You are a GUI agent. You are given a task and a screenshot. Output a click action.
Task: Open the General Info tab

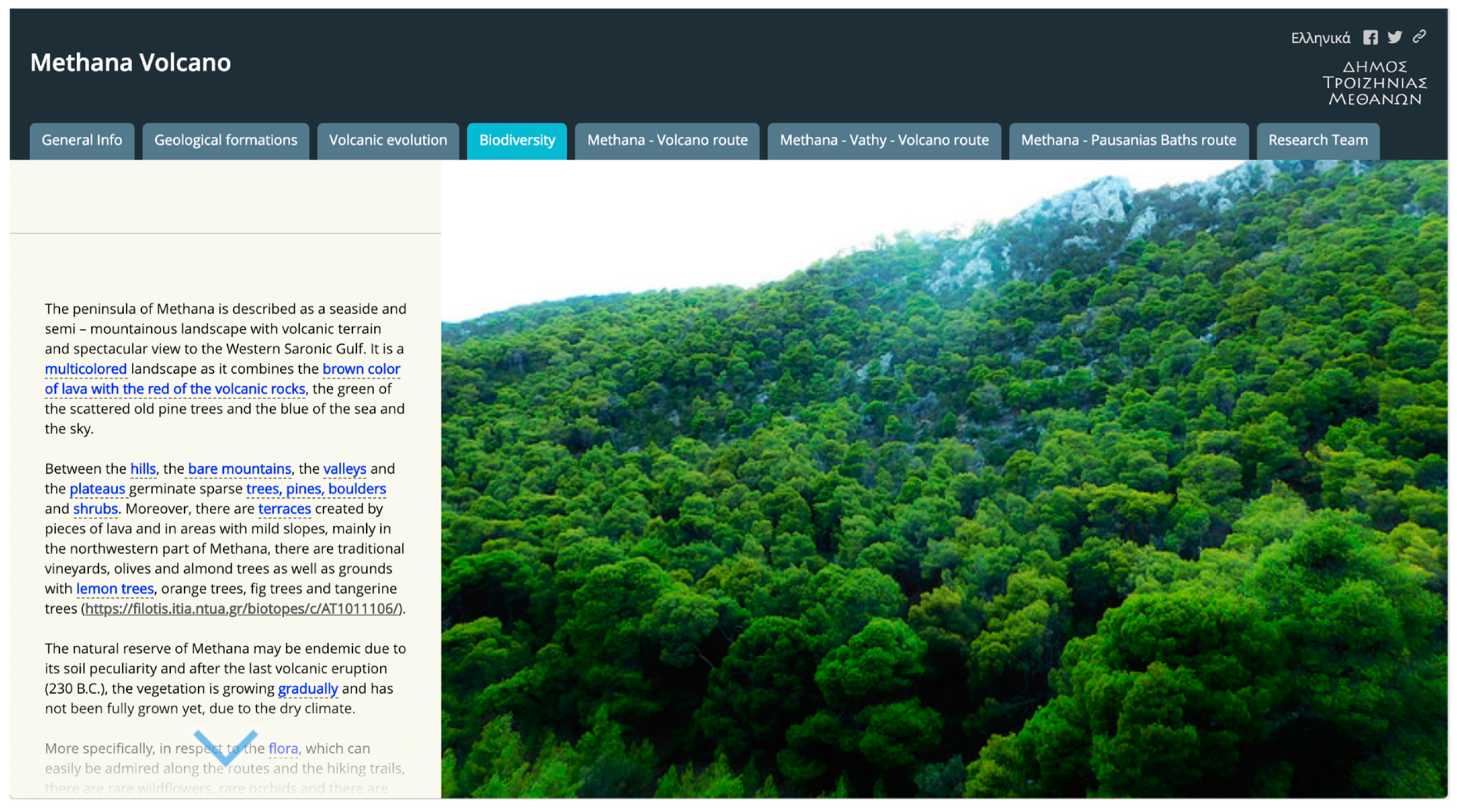pyautogui.click(x=82, y=140)
